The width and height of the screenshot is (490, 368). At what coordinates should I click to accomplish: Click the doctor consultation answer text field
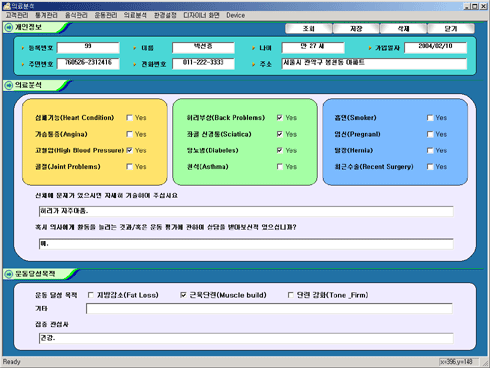coord(246,244)
